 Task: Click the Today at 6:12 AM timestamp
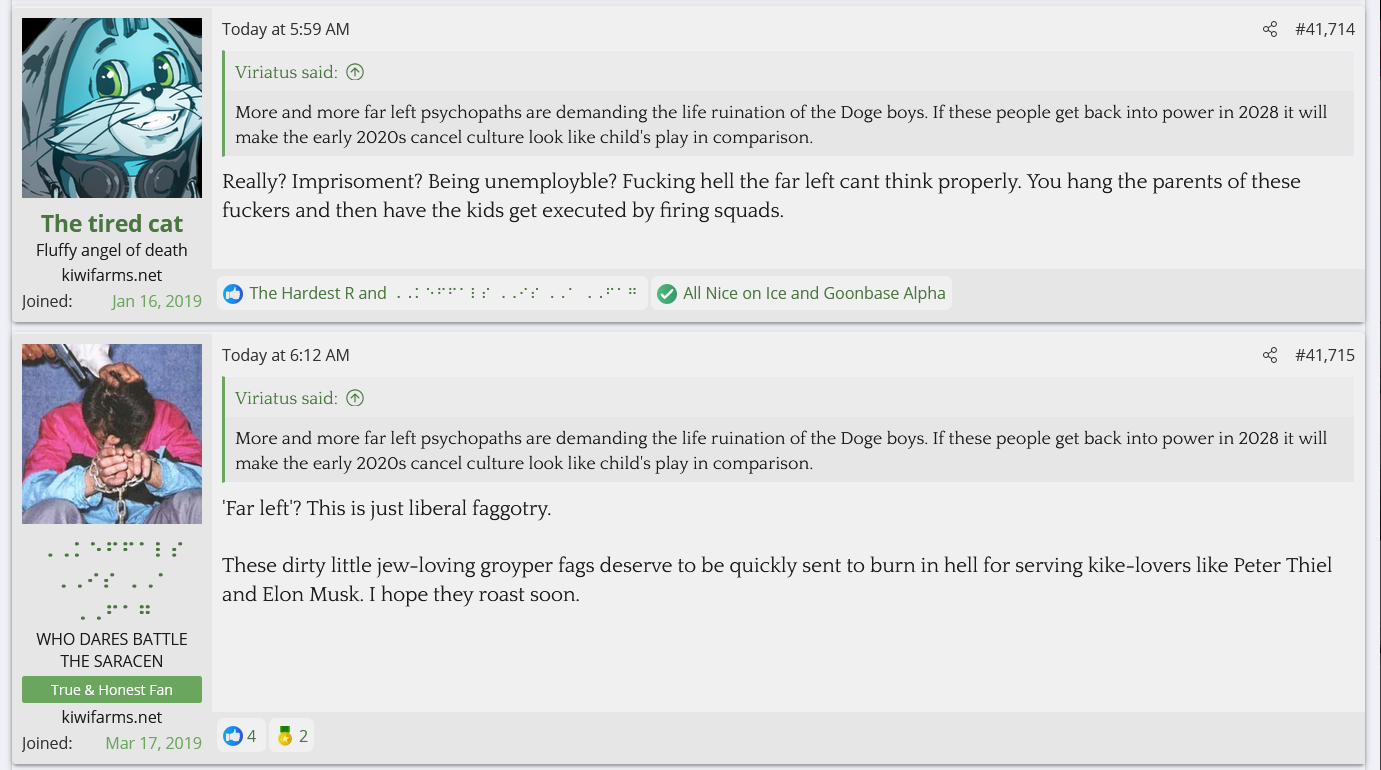click(x=286, y=356)
